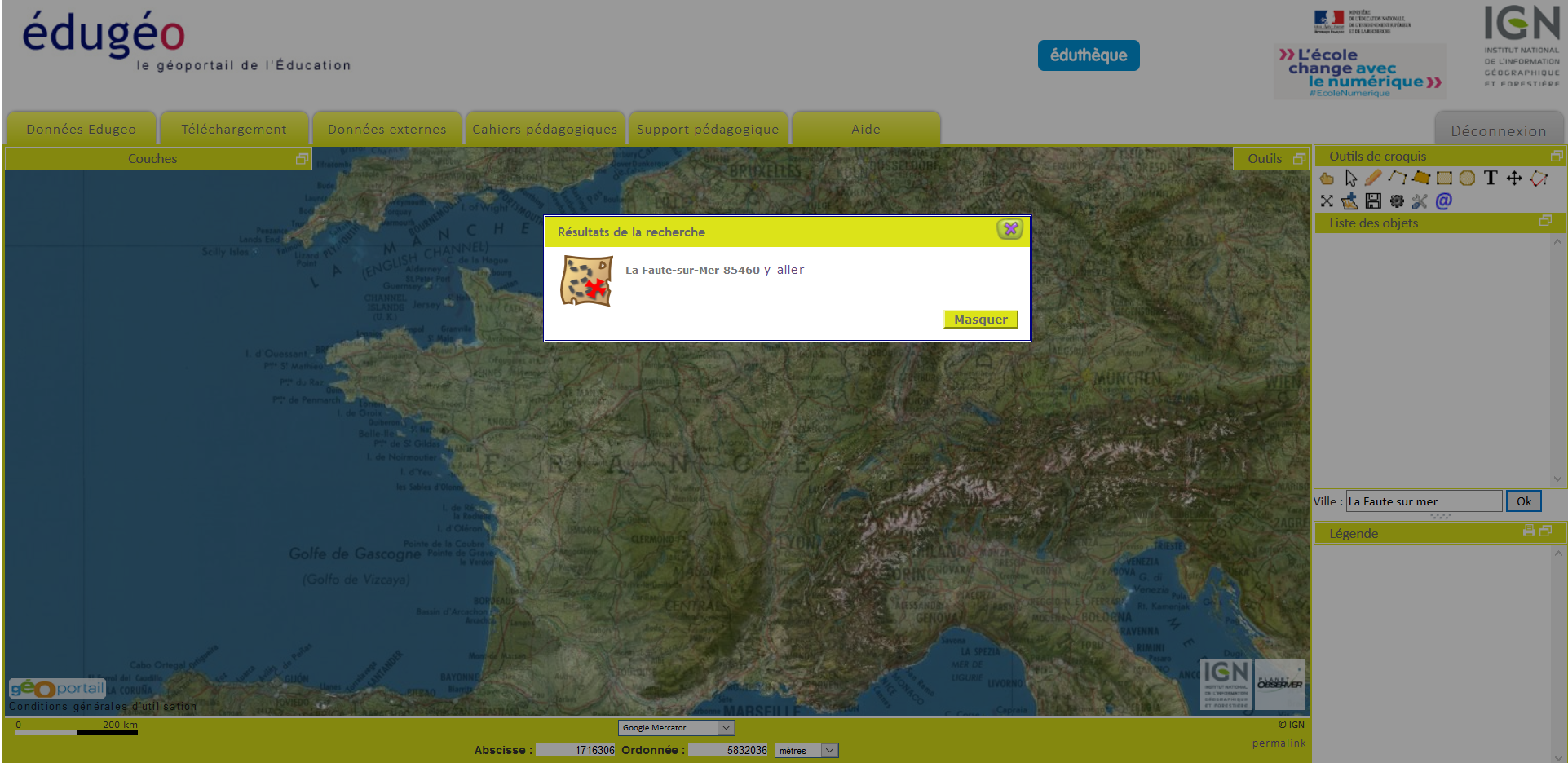Screen dimensions: 1568x763
Task: Click the Ville search input field
Action: pos(1423,501)
